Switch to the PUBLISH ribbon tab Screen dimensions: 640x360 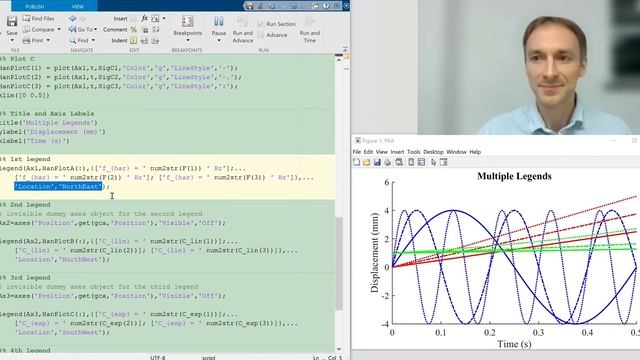pyautogui.click(x=35, y=7)
